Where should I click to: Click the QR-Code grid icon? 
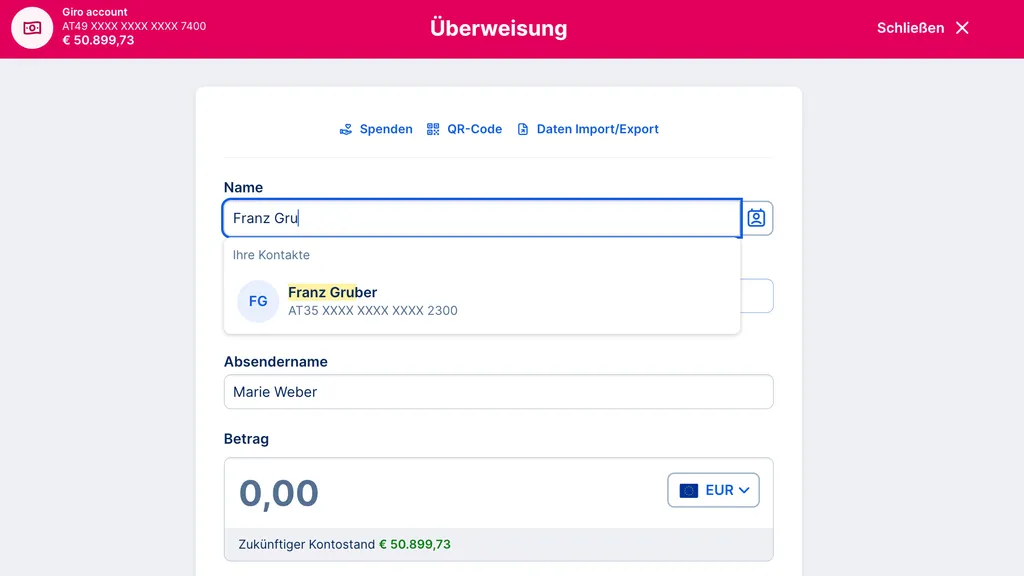(433, 129)
